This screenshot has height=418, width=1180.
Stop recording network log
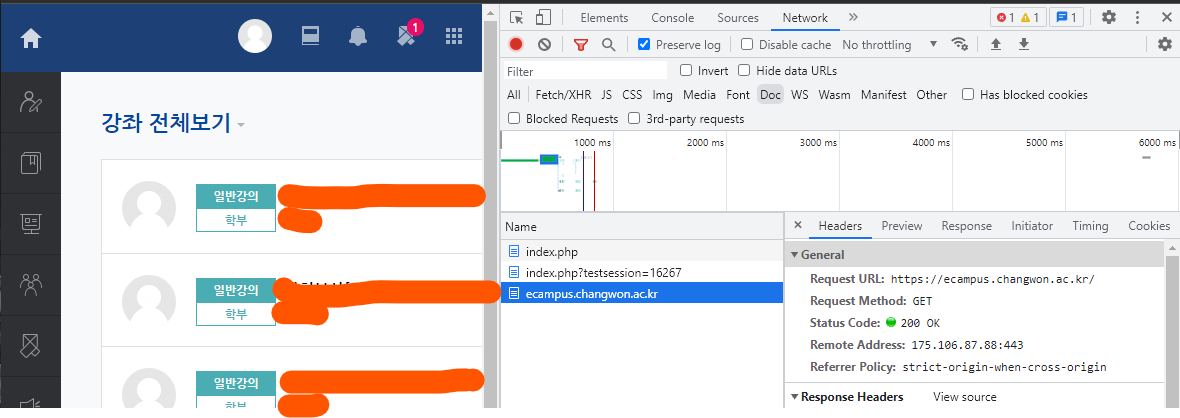point(515,44)
